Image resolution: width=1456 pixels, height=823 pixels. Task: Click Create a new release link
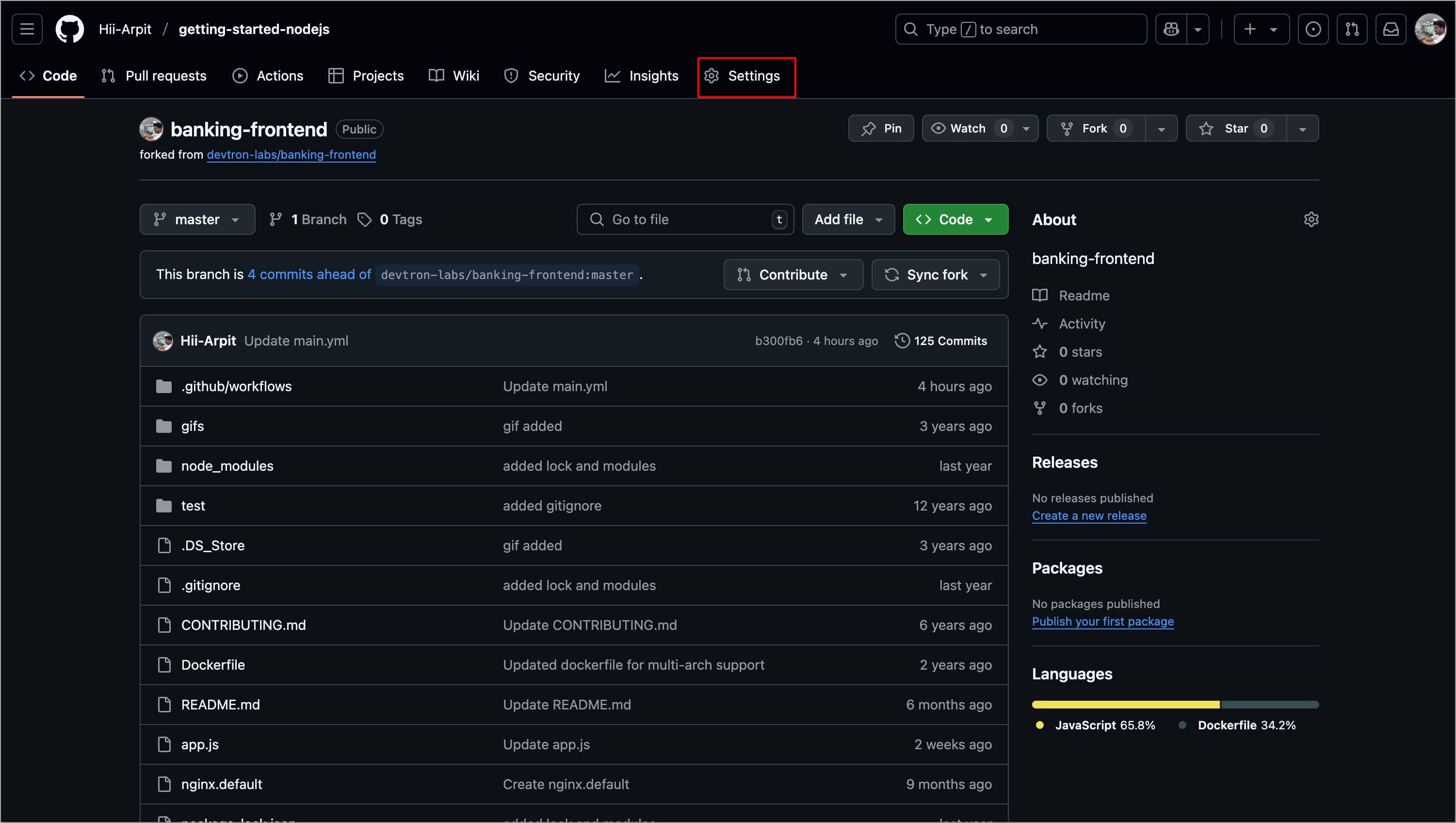[1089, 515]
